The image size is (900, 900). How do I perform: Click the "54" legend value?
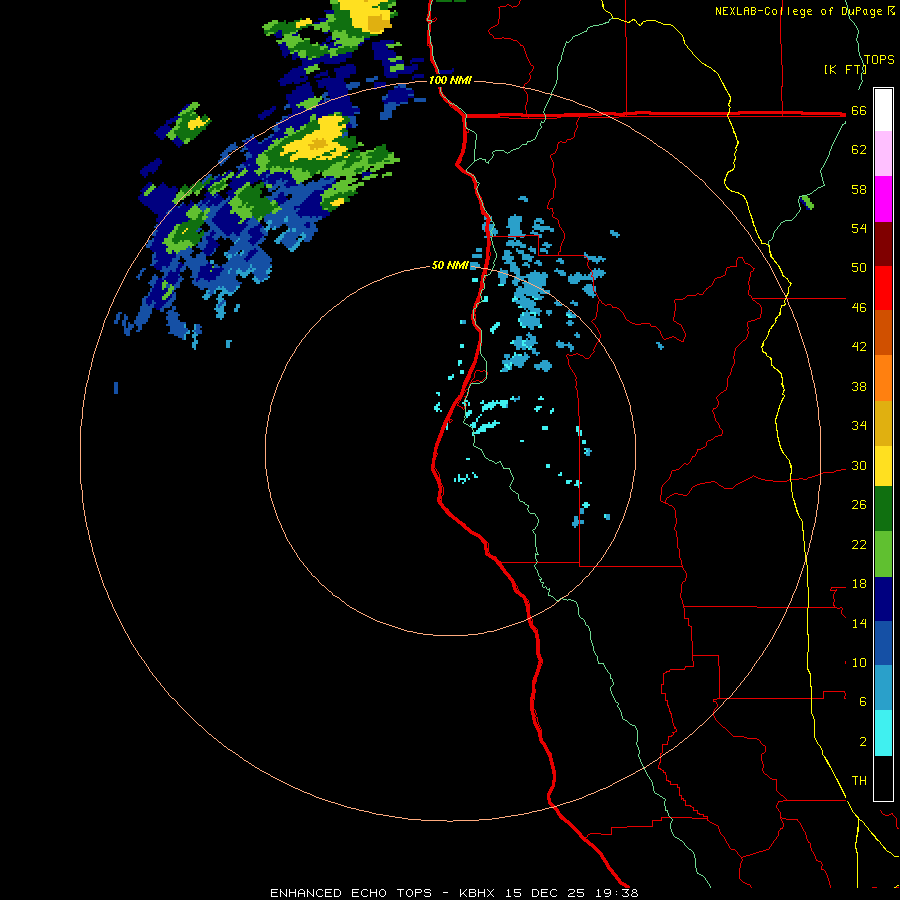coord(859,228)
